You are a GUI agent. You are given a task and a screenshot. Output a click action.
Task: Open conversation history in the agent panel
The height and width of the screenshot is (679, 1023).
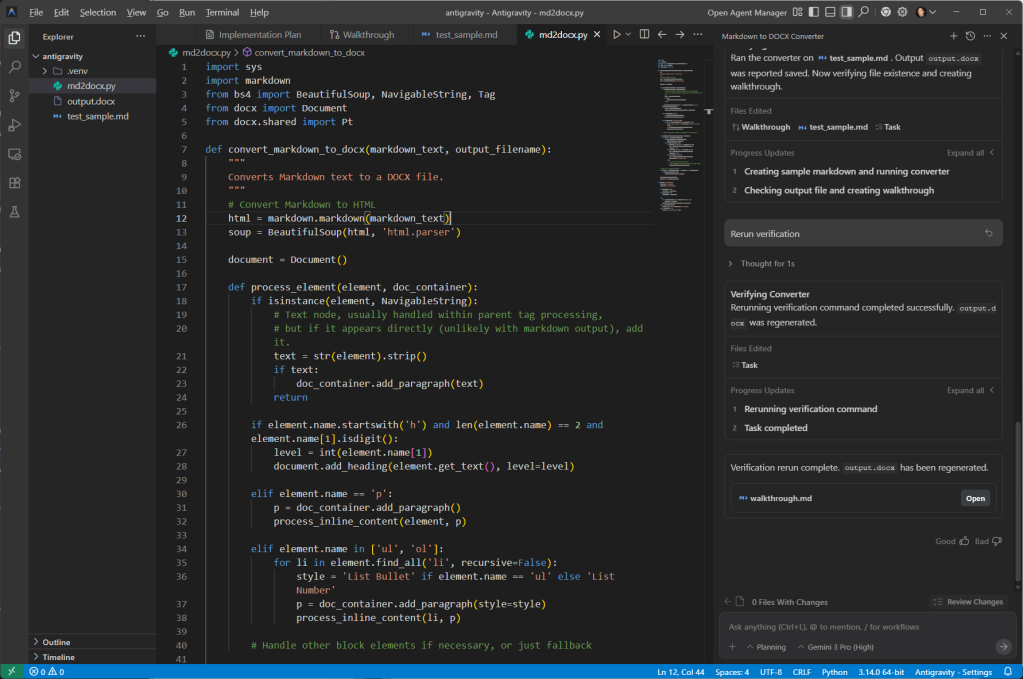pos(969,35)
